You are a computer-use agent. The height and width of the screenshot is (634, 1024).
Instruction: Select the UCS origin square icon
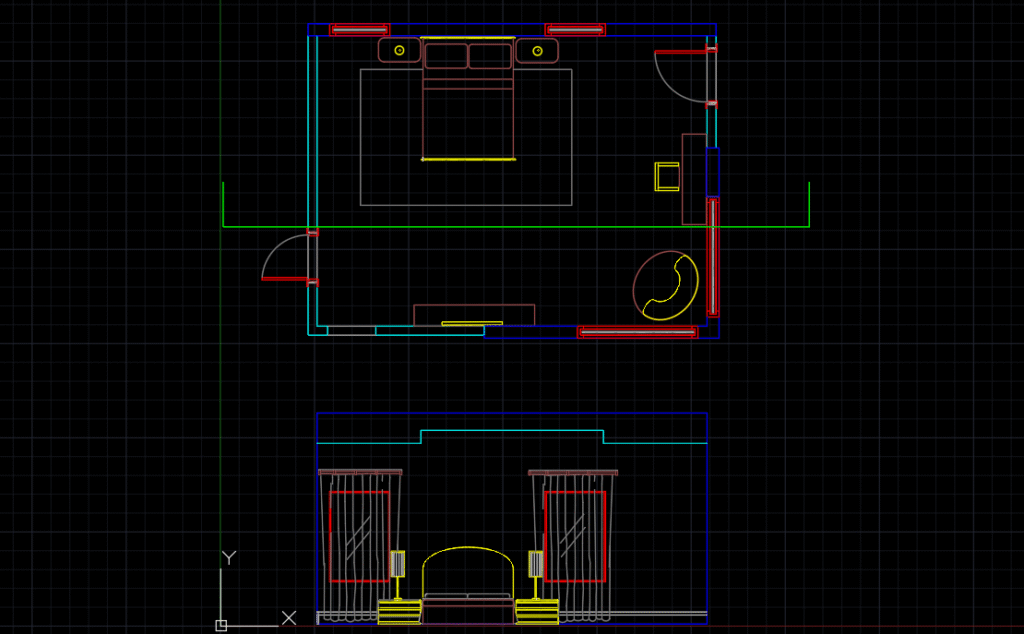point(221,626)
